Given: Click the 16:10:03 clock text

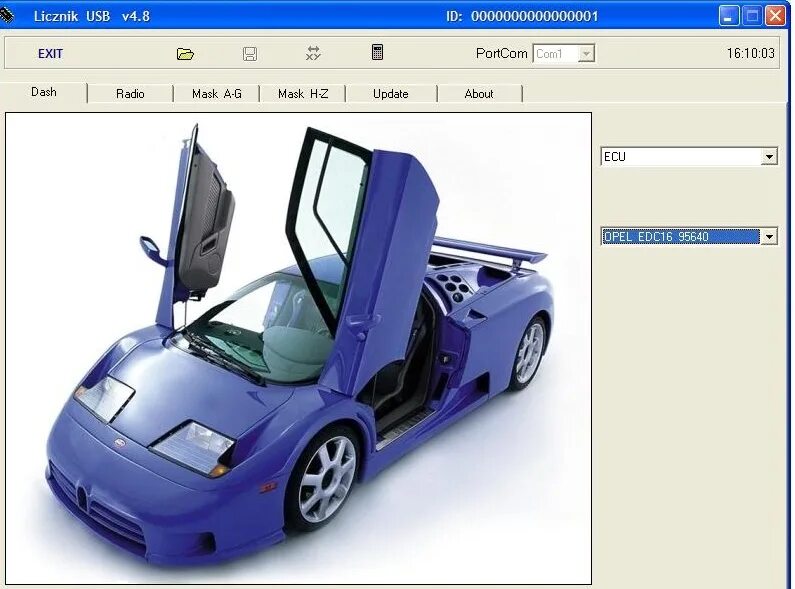Looking at the screenshot, I should click(x=750, y=53).
